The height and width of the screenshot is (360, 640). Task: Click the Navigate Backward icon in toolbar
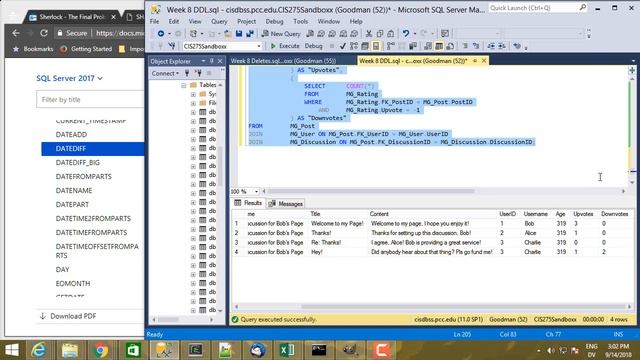(161, 34)
